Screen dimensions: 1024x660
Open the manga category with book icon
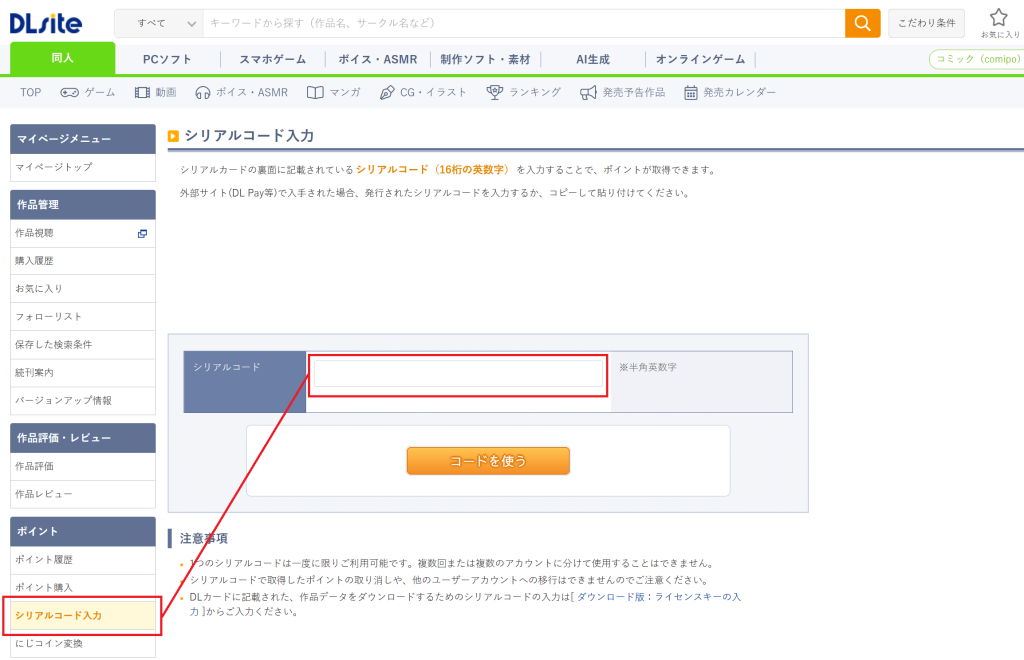pos(333,92)
